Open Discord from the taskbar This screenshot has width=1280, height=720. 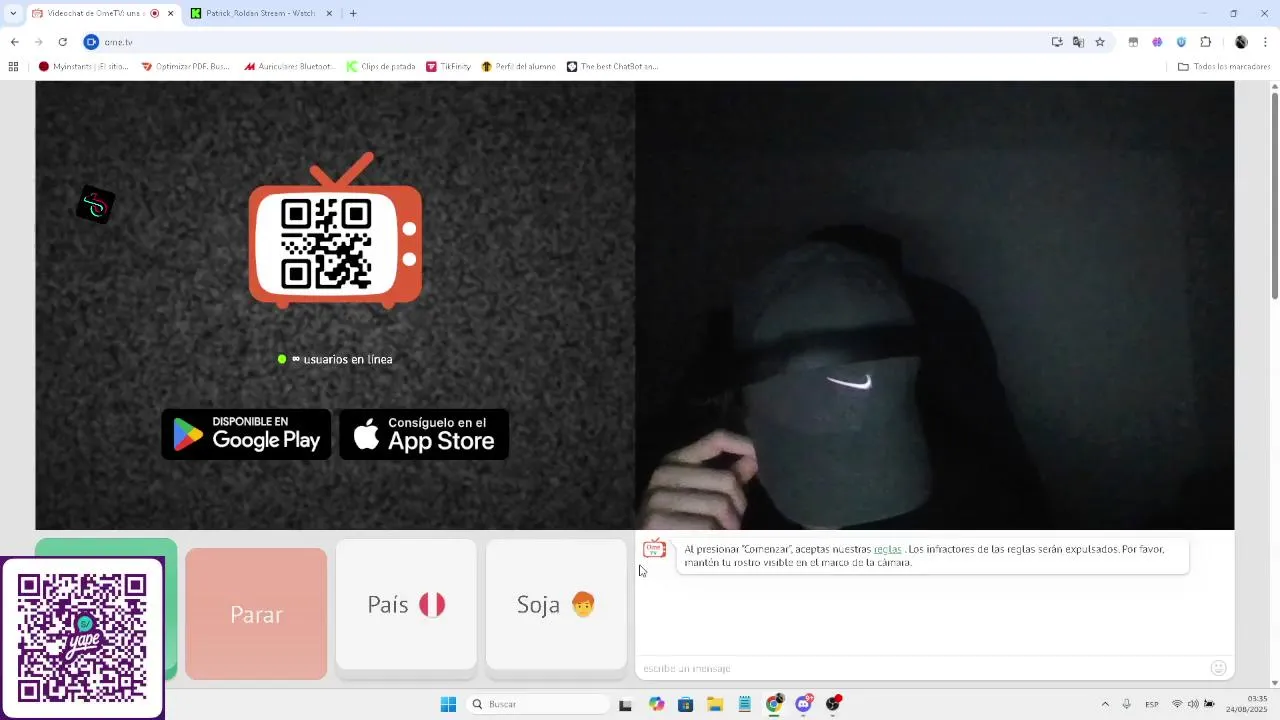click(x=804, y=704)
